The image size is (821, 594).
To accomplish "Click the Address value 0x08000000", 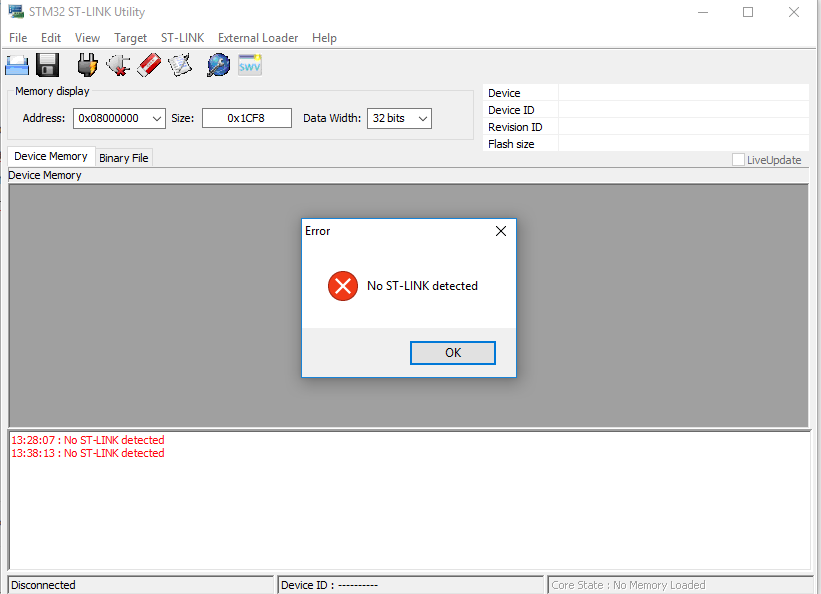I will click(x=108, y=118).
